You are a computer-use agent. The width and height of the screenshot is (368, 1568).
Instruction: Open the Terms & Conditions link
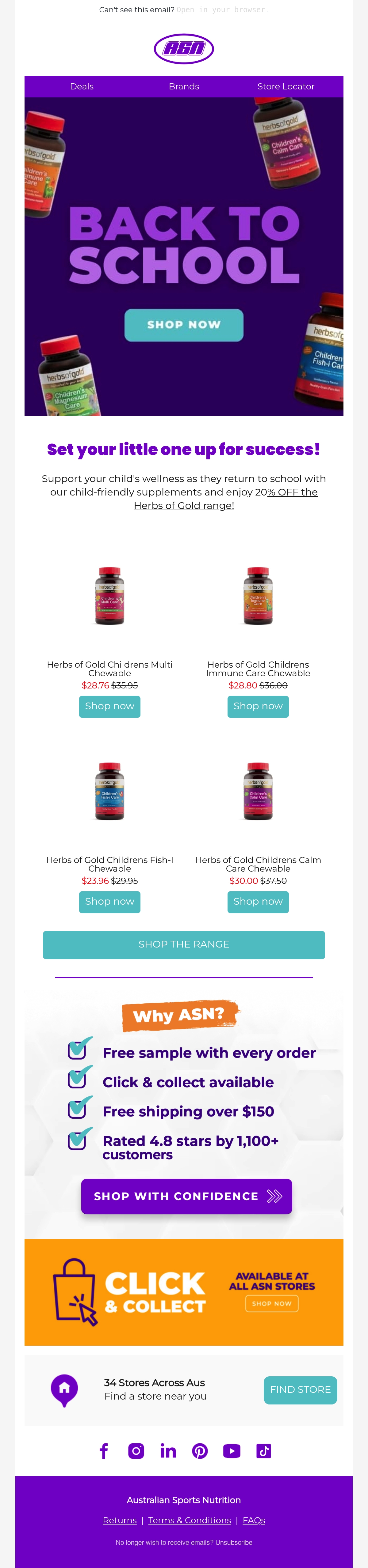click(190, 1520)
